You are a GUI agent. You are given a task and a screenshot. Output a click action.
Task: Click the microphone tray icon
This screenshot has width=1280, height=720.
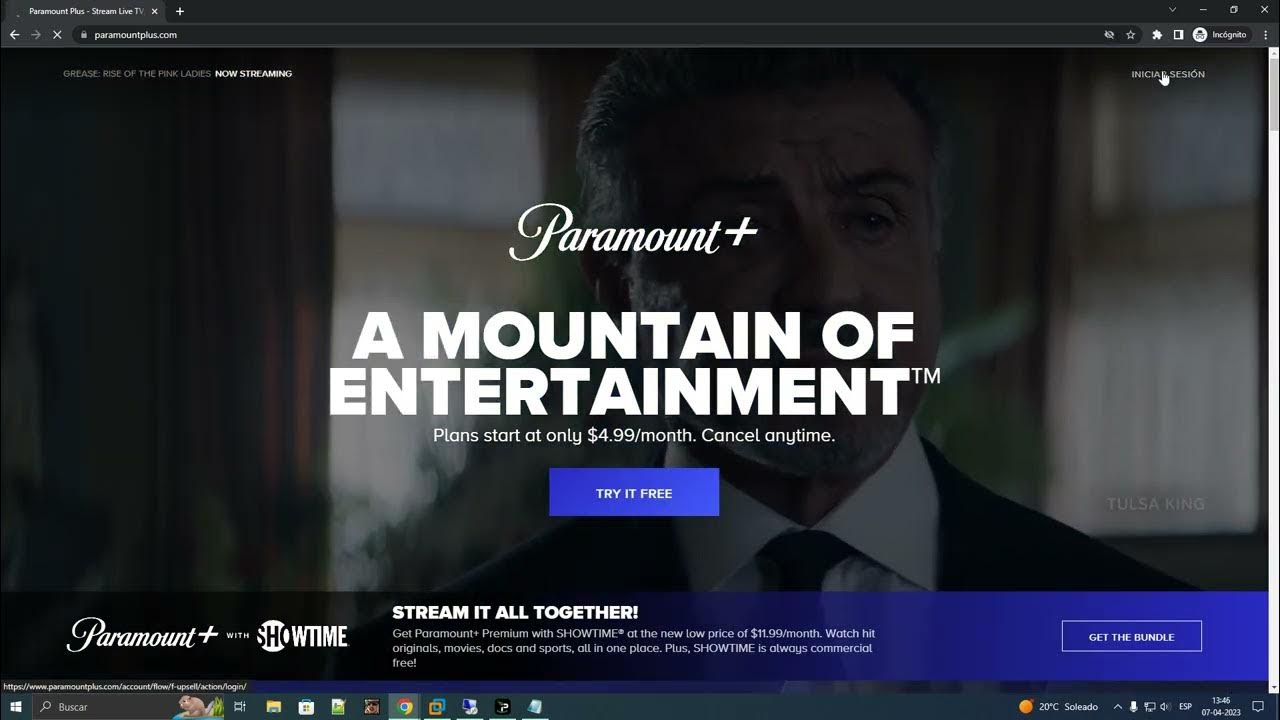(x=1135, y=707)
